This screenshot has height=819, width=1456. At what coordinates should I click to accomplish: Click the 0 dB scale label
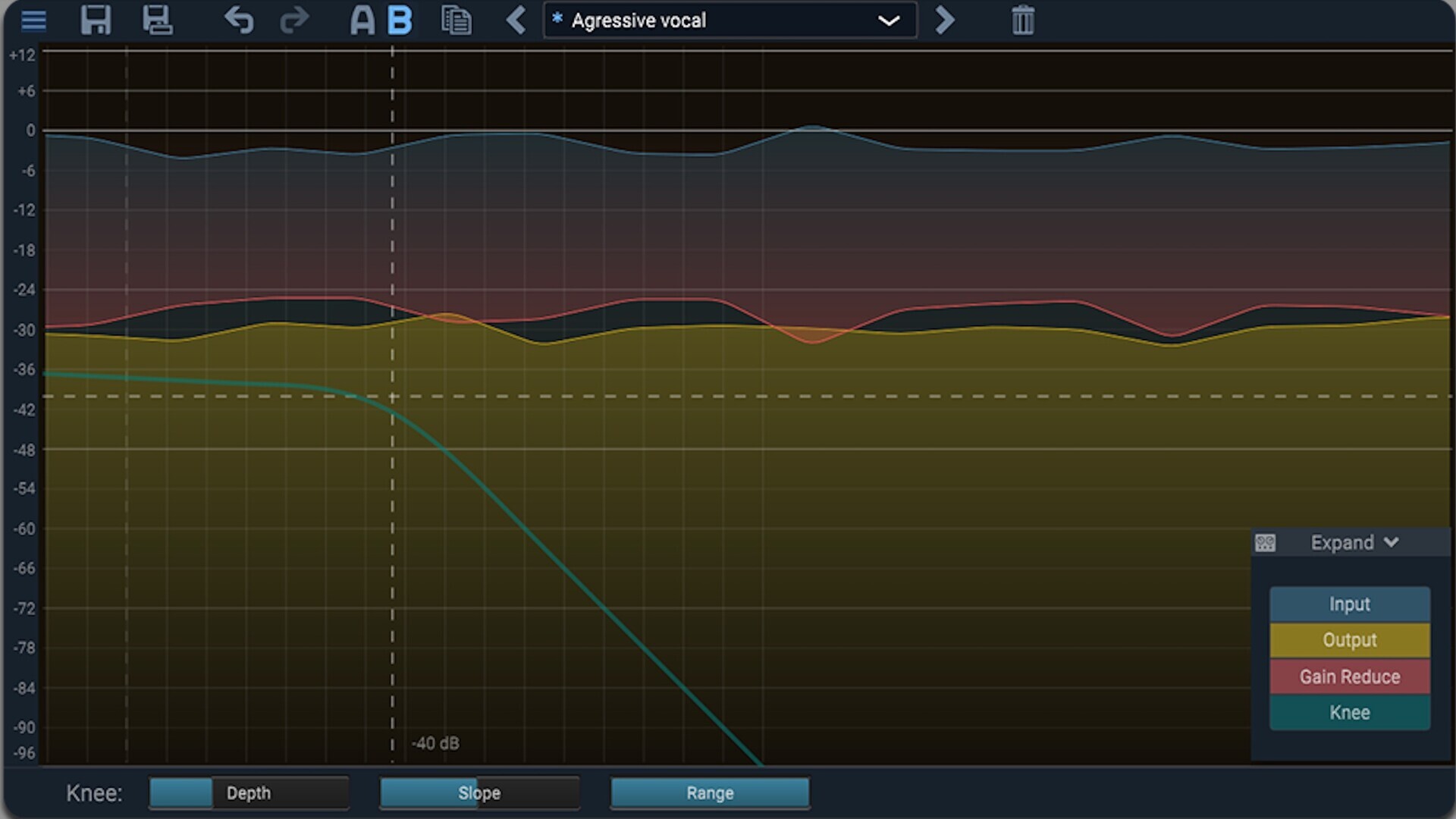(x=30, y=130)
